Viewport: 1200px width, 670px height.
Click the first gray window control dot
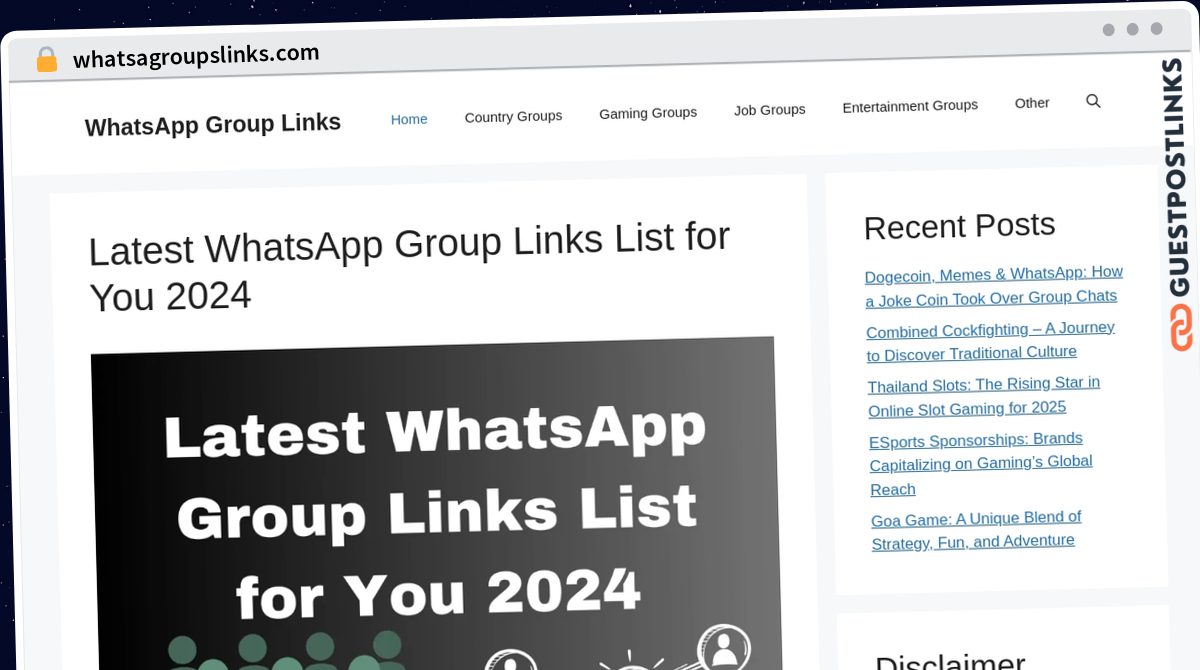coord(1108,30)
